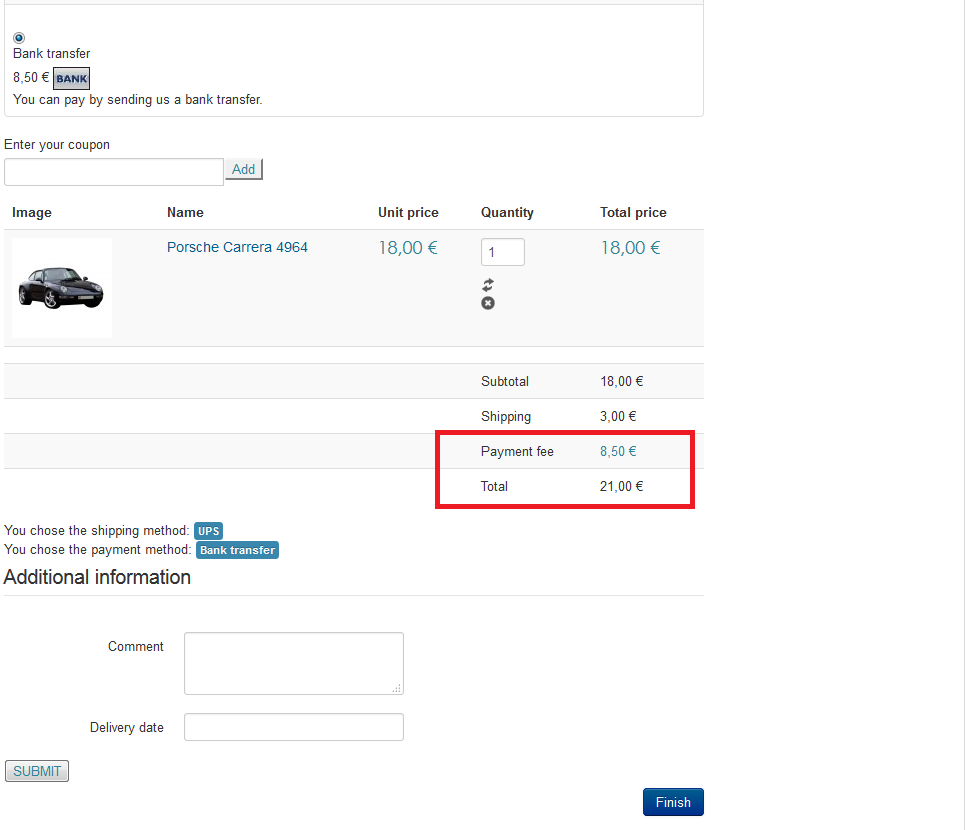The width and height of the screenshot is (965, 830).
Task: Click the 18,00 € unit price of the Porsche
Action: click(408, 248)
